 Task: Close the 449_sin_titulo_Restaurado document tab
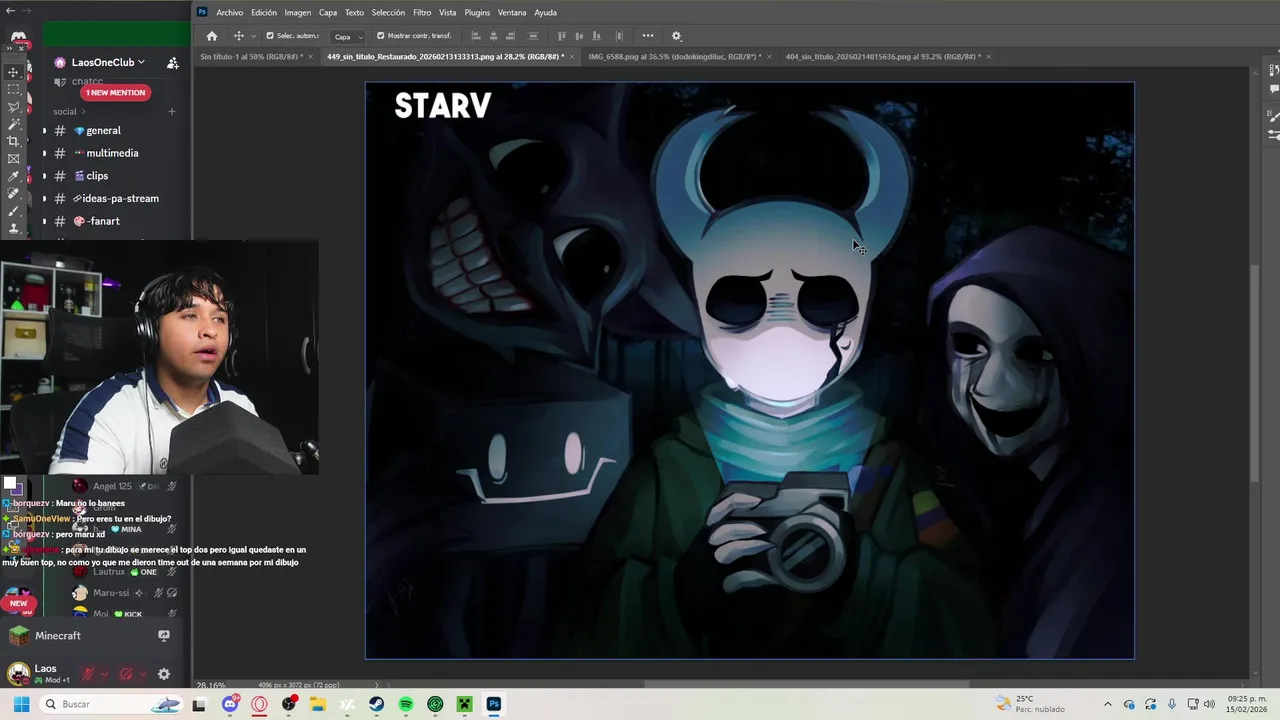(x=572, y=57)
